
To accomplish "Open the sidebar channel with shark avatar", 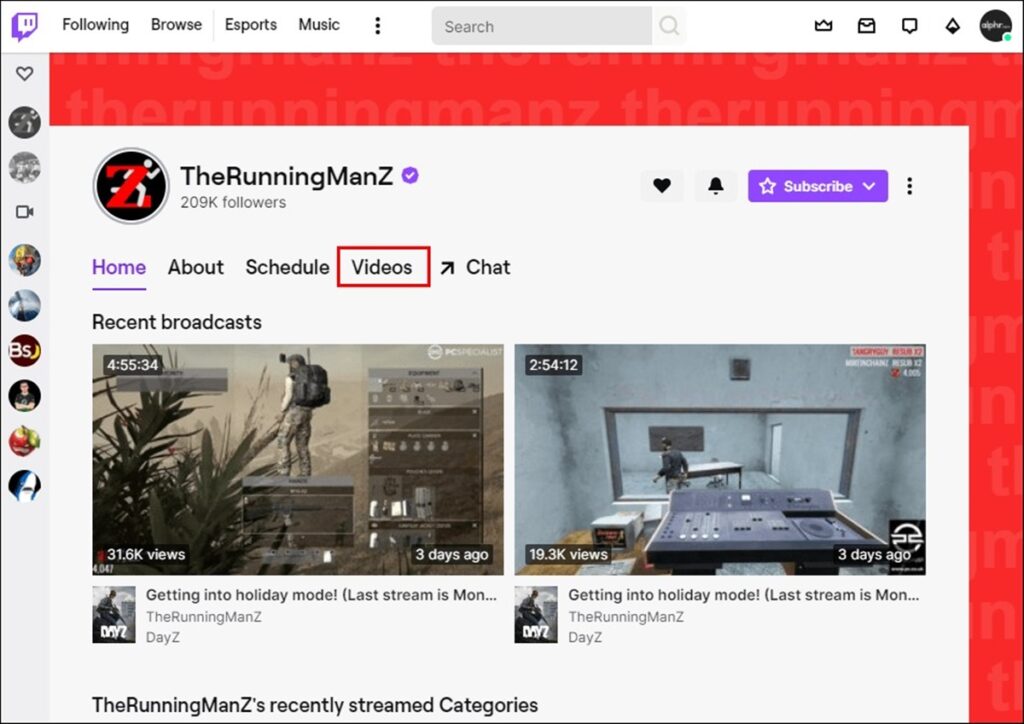I will [x=25, y=486].
